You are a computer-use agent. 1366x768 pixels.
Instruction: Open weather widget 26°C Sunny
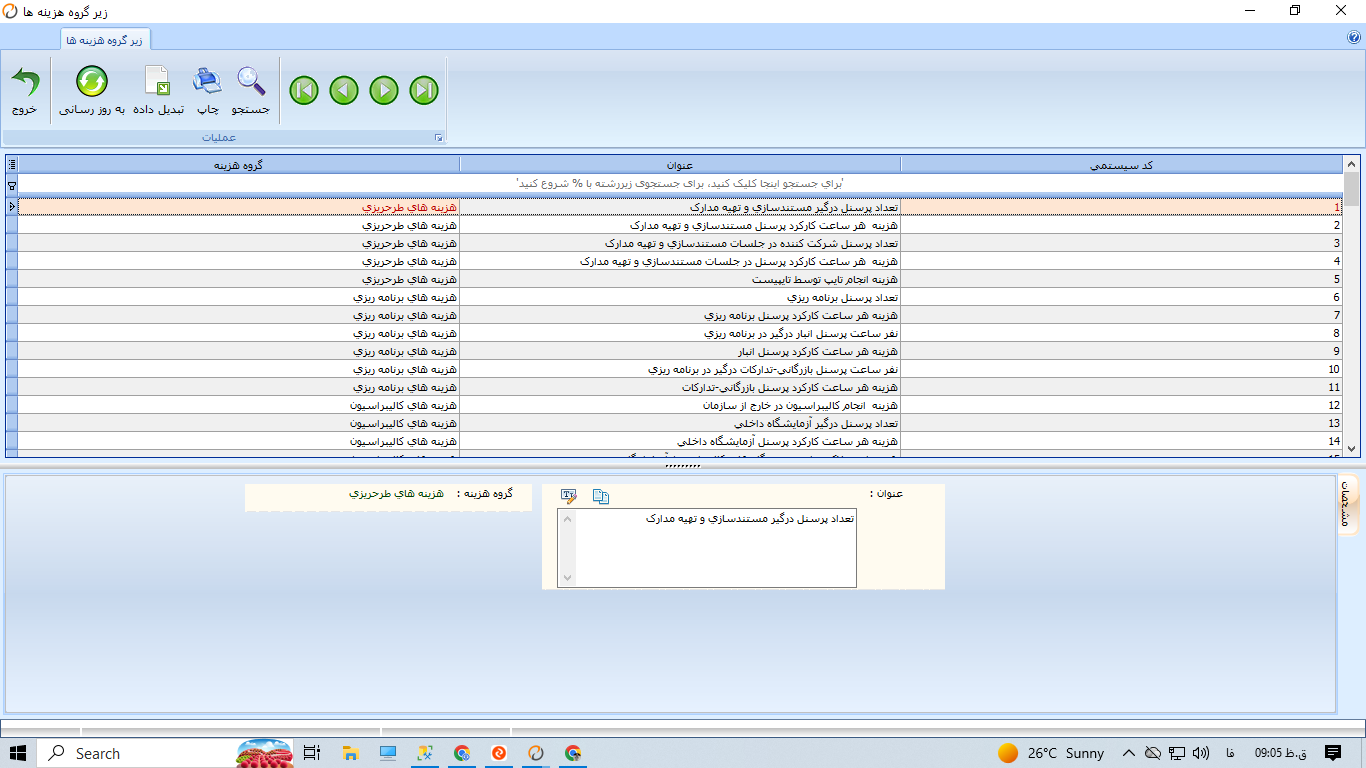click(x=1051, y=753)
